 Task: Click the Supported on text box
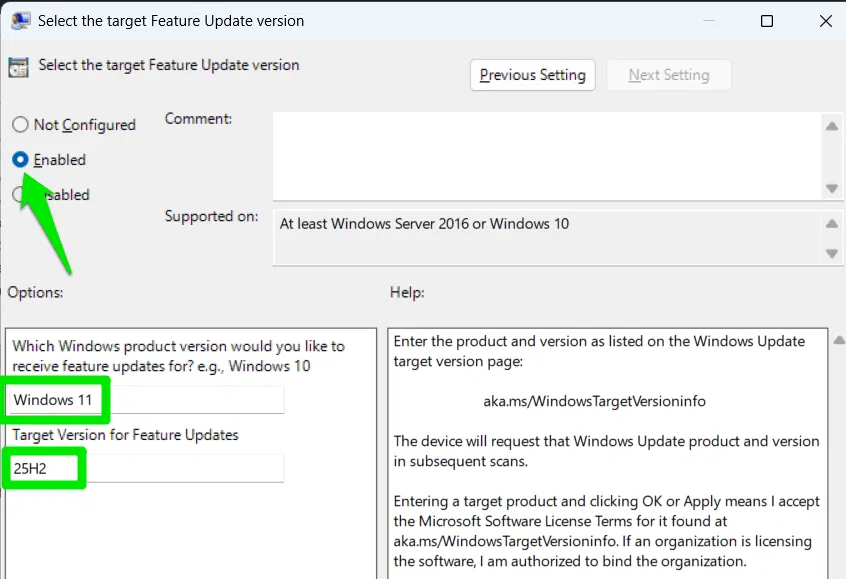pos(545,237)
